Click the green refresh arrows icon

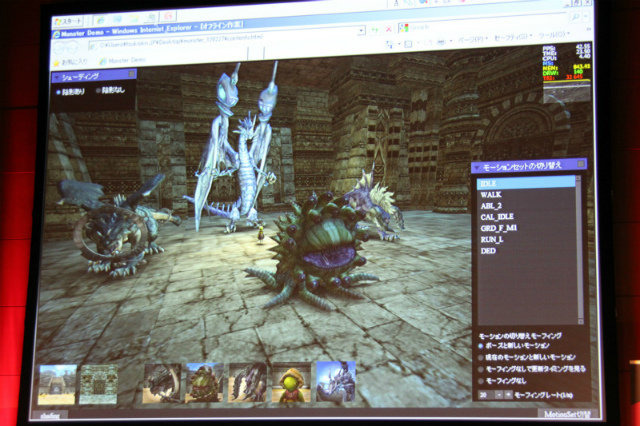click(375, 30)
